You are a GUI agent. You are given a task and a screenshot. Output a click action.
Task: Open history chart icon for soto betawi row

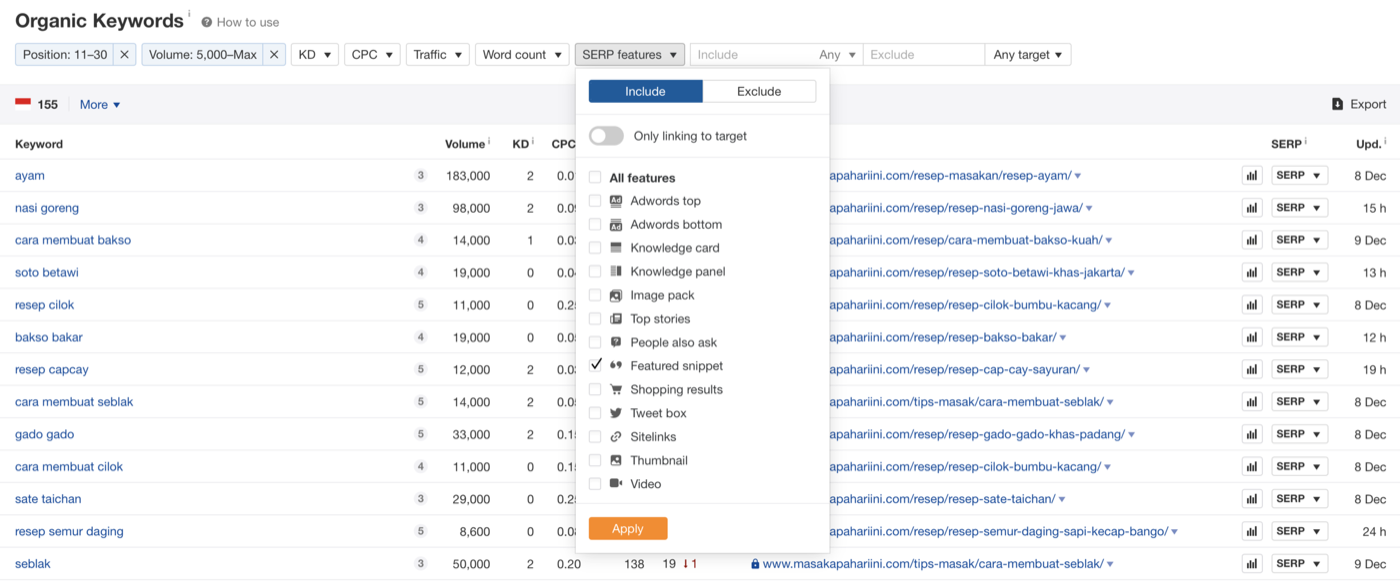[1251, 272]
